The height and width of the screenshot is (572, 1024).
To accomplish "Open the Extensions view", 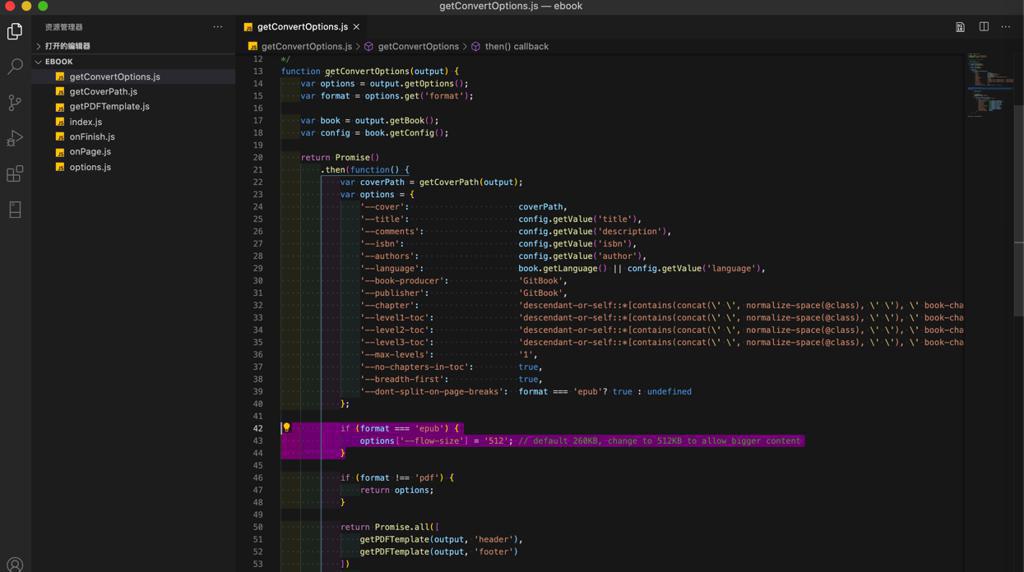I will (14, 174).
